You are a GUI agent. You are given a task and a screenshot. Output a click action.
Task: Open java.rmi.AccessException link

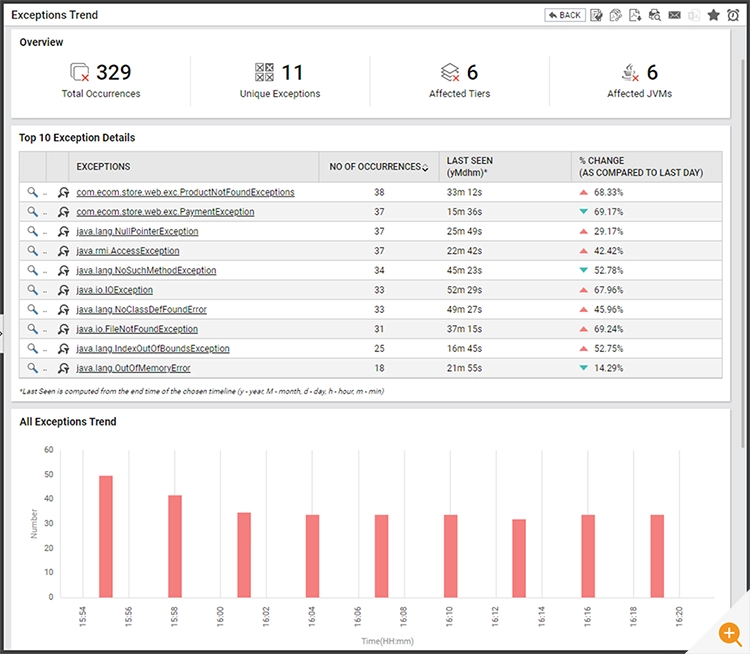pyautogui.click(x=128, y=251)
